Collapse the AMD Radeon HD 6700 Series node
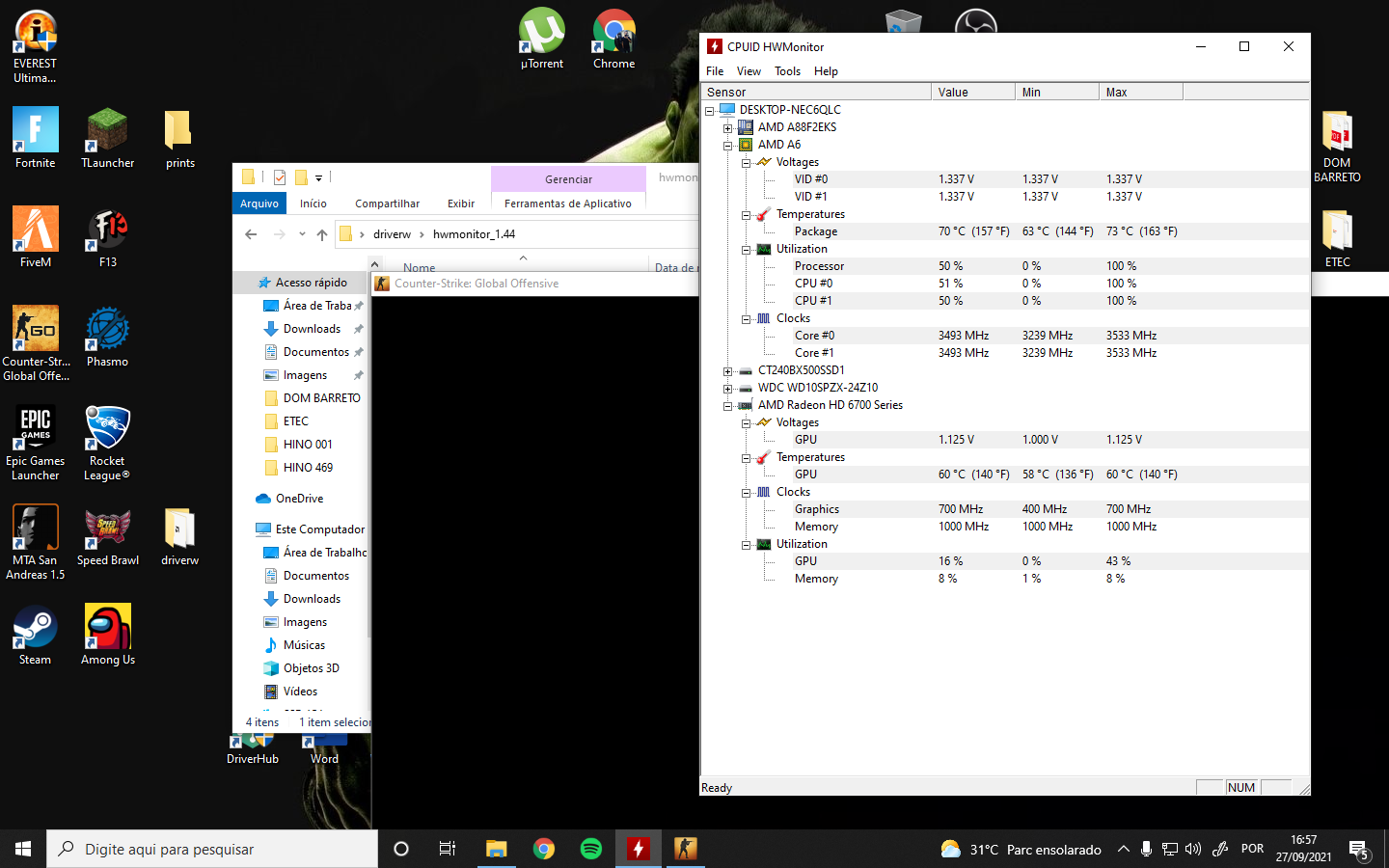 click(x=728, y=405)
